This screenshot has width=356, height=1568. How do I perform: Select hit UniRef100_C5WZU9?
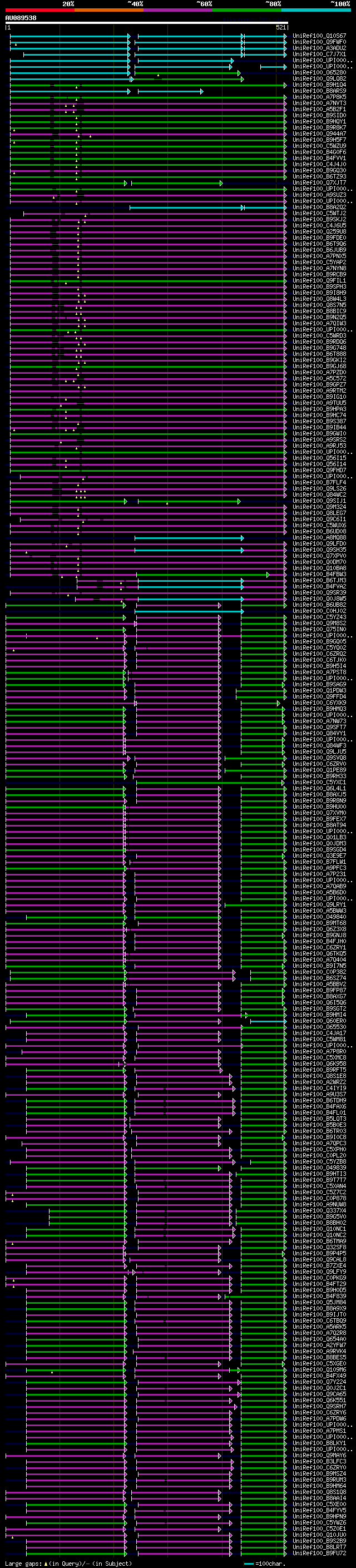coord(319,146)
